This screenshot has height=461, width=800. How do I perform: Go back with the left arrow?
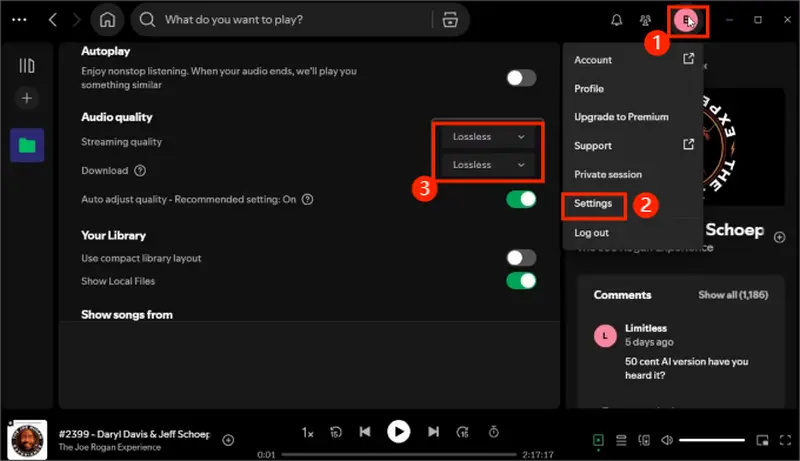pos(53,20)
